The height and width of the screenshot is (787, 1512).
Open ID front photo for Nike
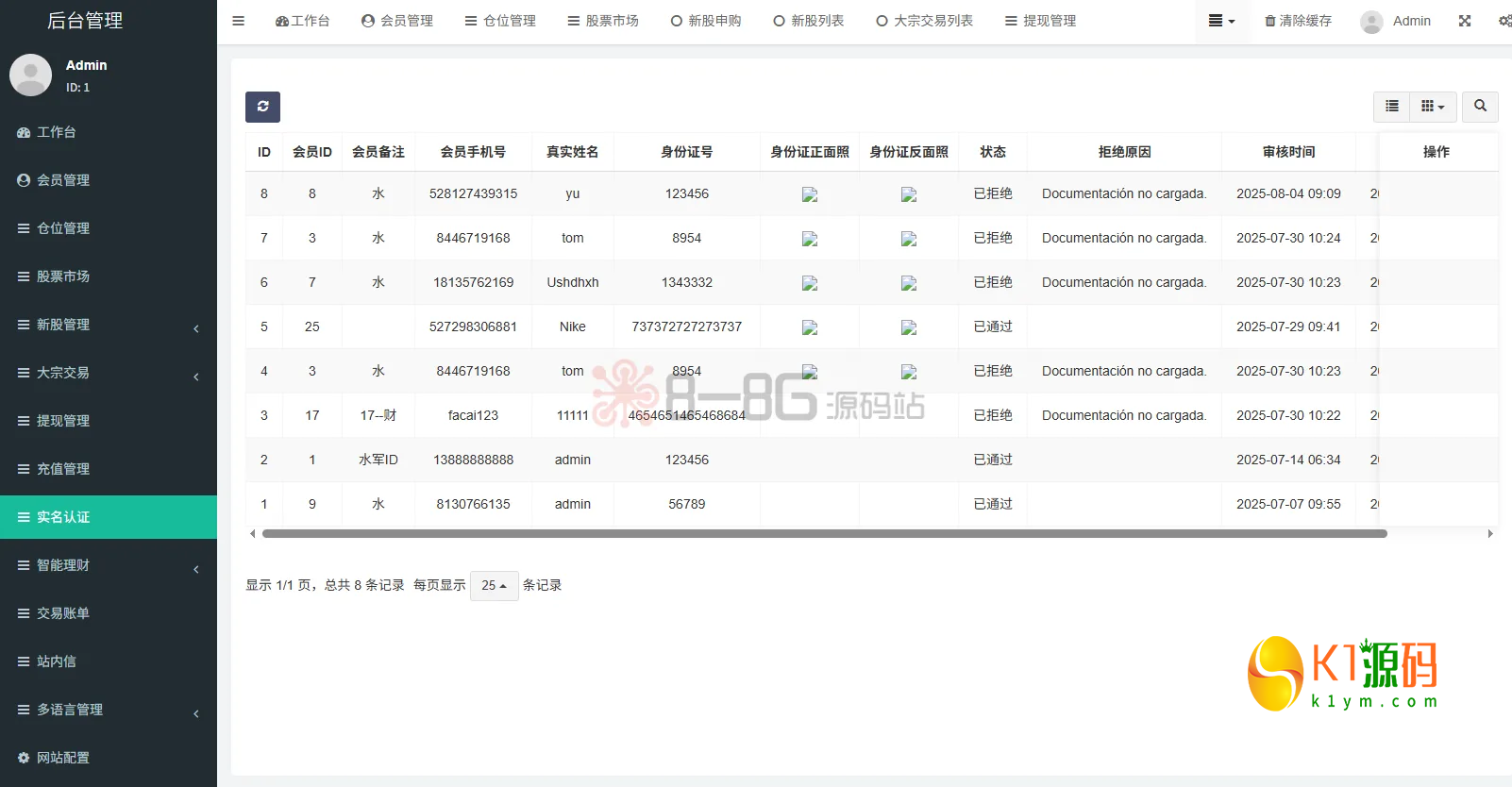(810, 327)
